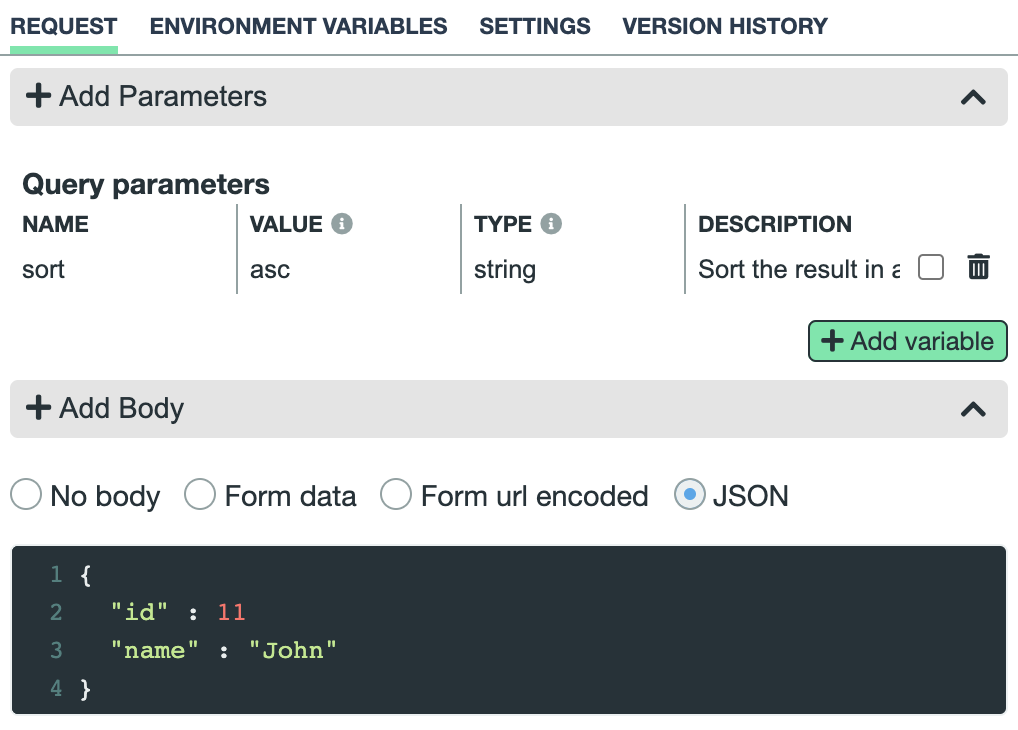Screen dimensions: 1018x730
Task: Select the No body radio button
Action: click(x=25, y=494)
